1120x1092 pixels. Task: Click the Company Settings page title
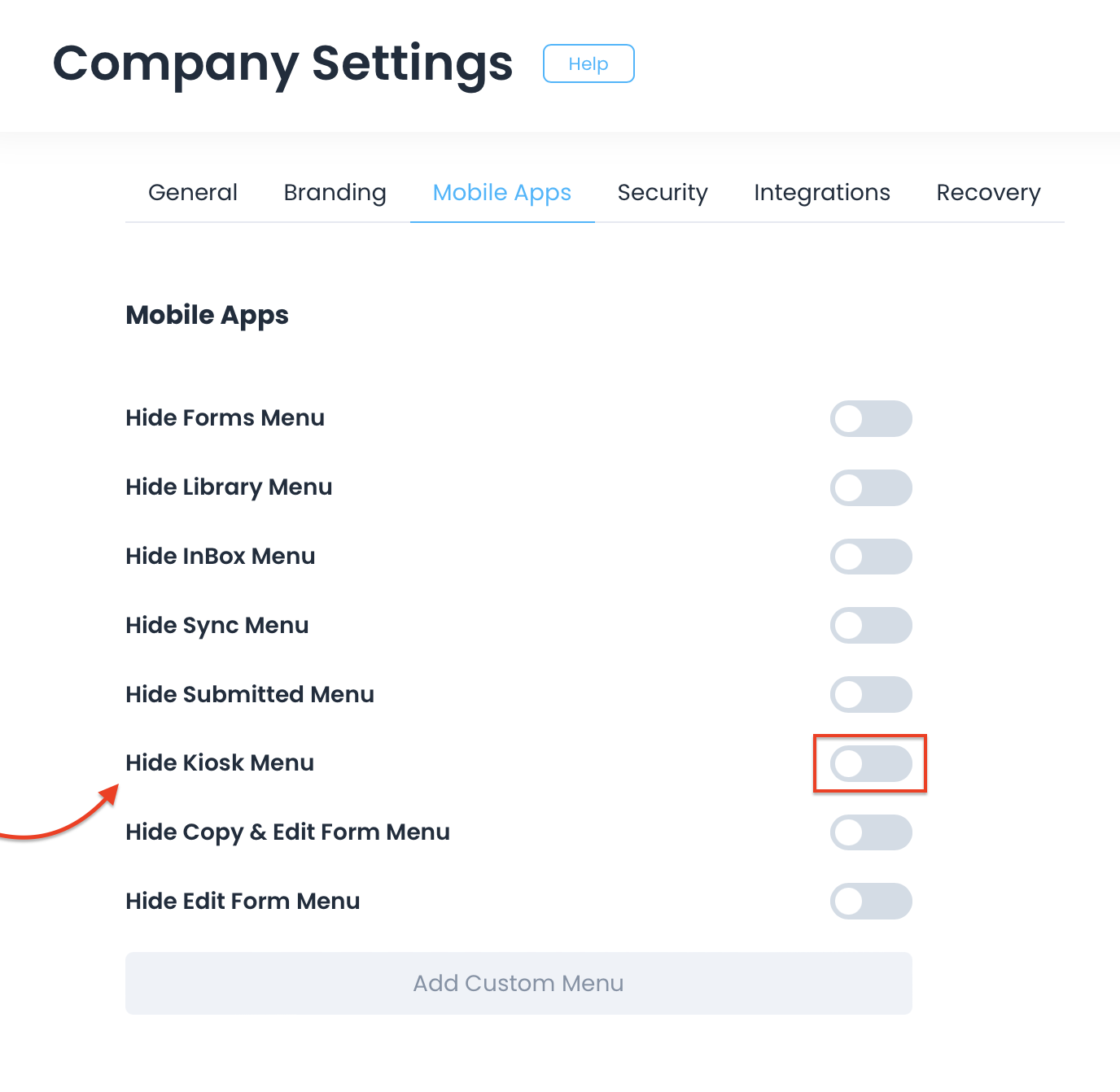(x=282, y=63)
